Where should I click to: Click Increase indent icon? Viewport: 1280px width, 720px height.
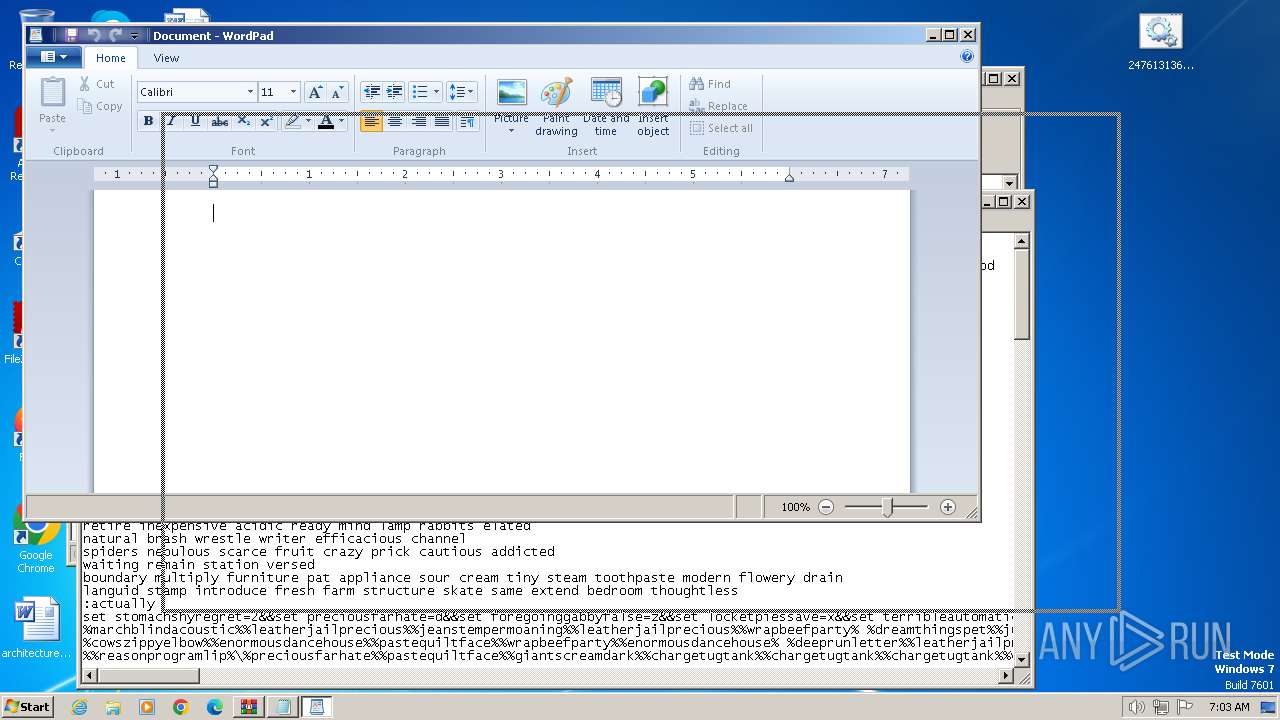(394, 92)
